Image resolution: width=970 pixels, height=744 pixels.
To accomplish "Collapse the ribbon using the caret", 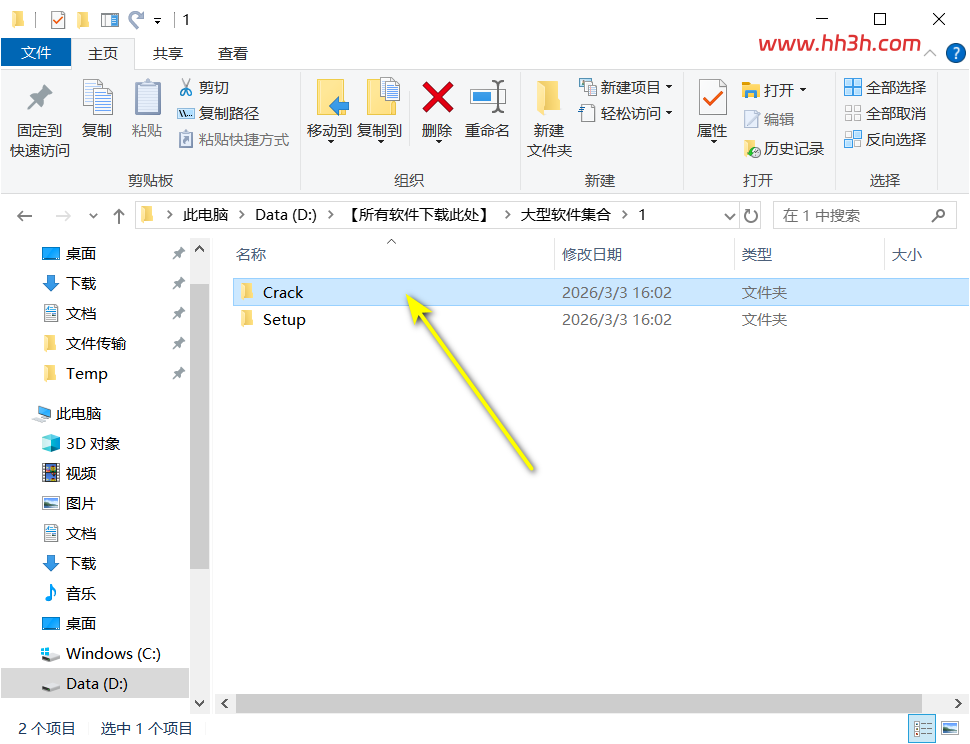I will (x=930, y=53).
